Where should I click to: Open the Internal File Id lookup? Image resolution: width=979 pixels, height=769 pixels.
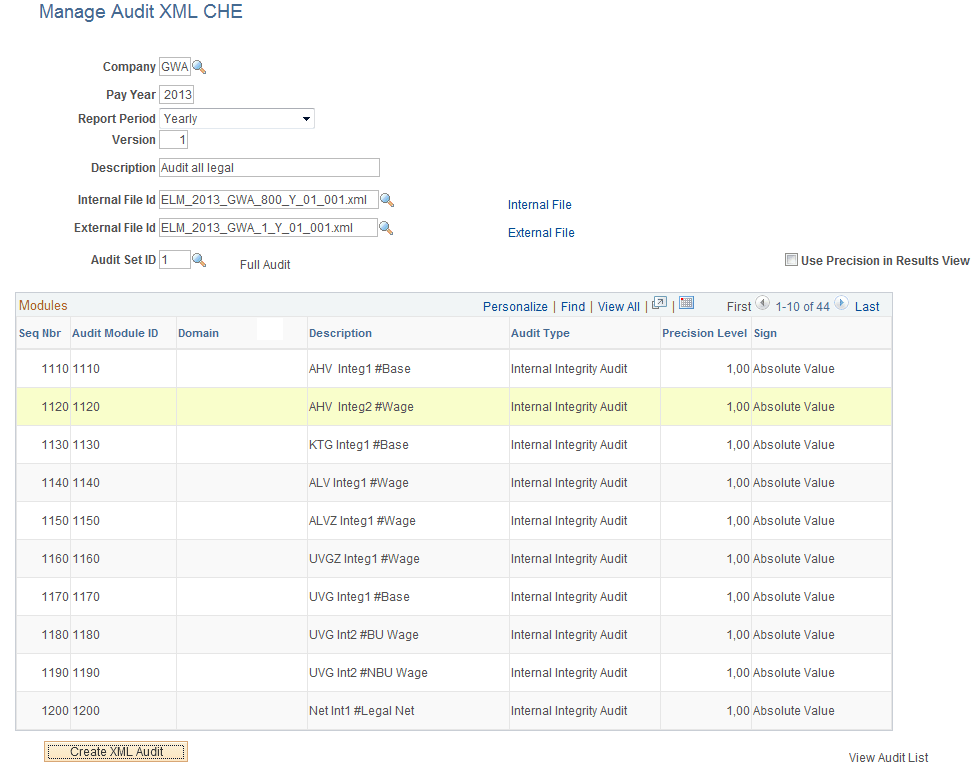(x=387, y=199)
